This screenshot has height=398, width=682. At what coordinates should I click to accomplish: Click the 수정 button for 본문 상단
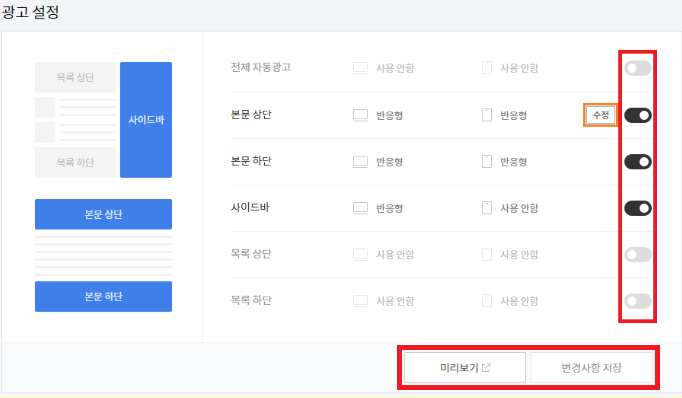click(600, 115)
